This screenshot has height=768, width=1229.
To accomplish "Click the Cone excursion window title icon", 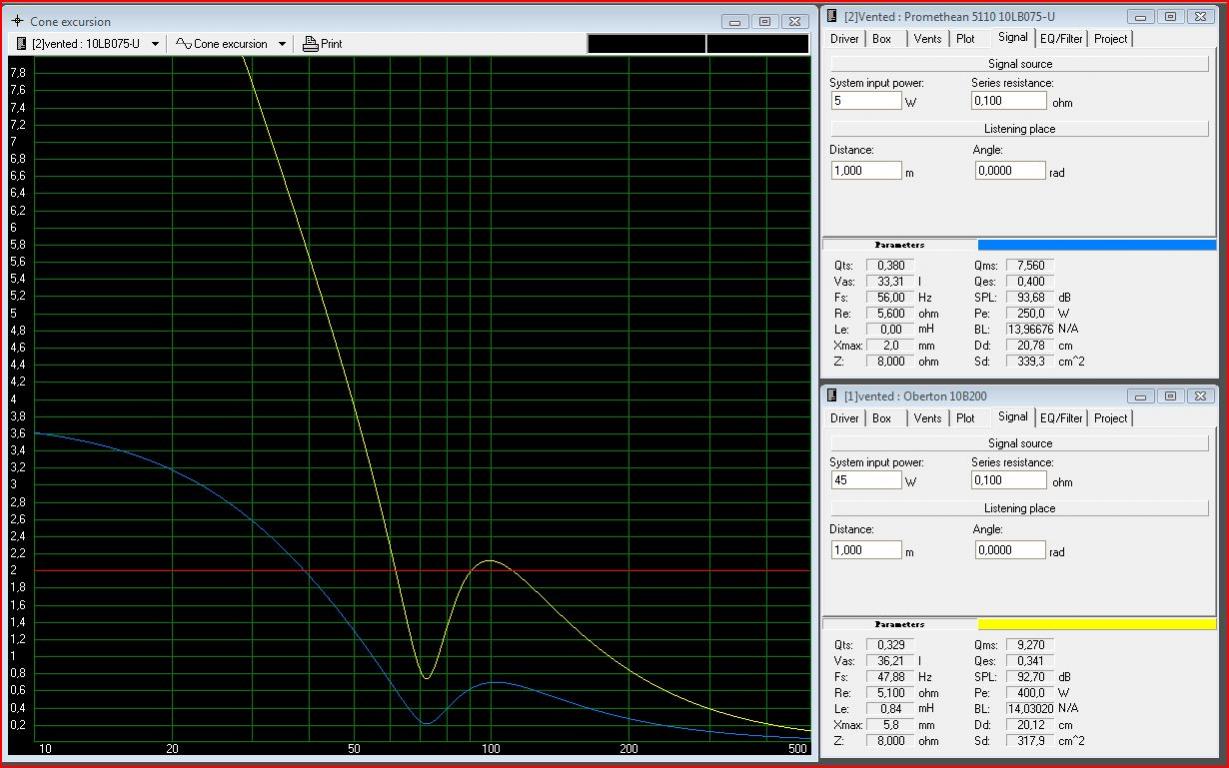I will pyautogui.click(x=17, y=21).
